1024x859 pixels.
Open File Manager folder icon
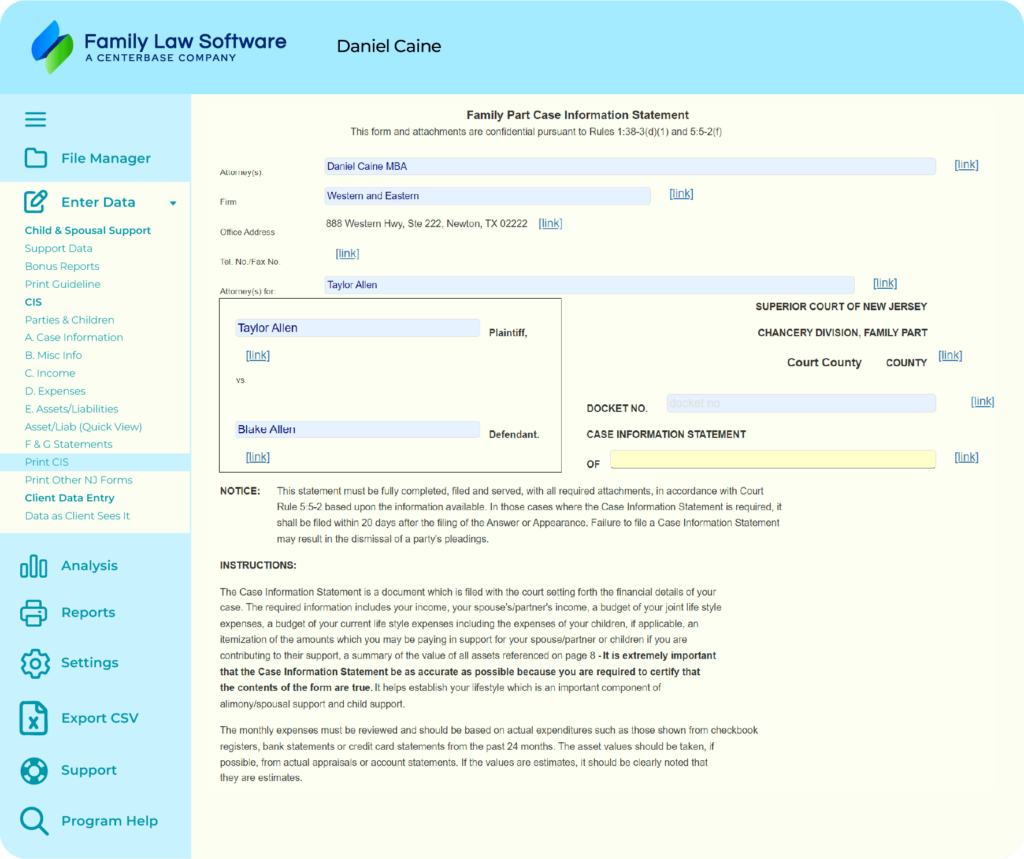click(x=35, y=158)
